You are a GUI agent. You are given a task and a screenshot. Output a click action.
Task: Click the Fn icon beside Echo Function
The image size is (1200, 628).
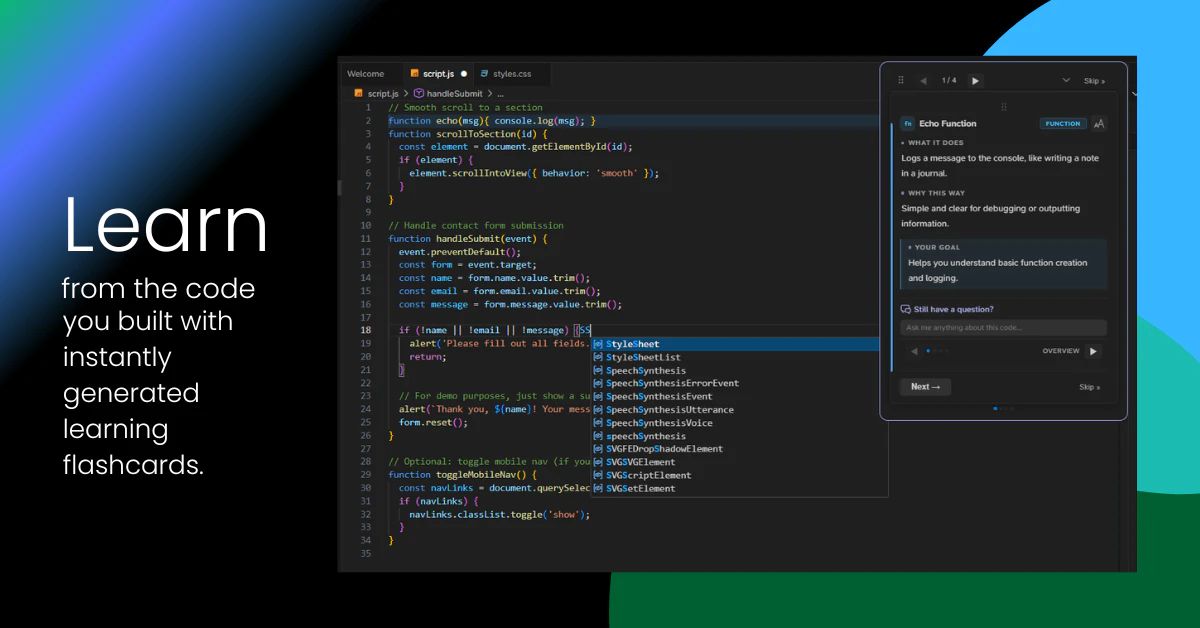908,124
